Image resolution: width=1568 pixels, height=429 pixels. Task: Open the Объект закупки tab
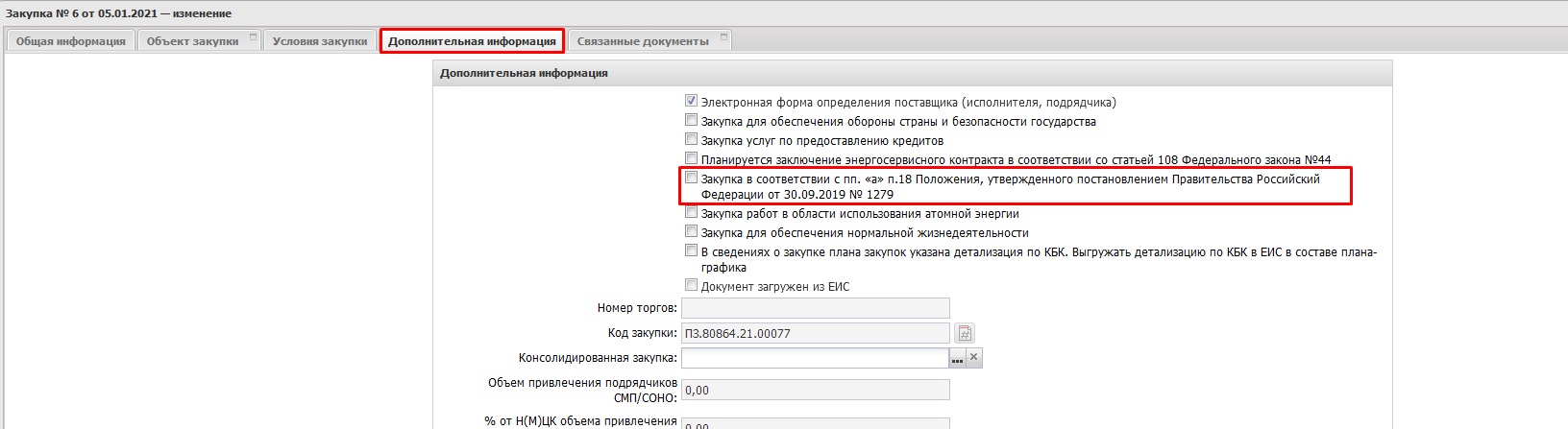[x=192, y=41]
